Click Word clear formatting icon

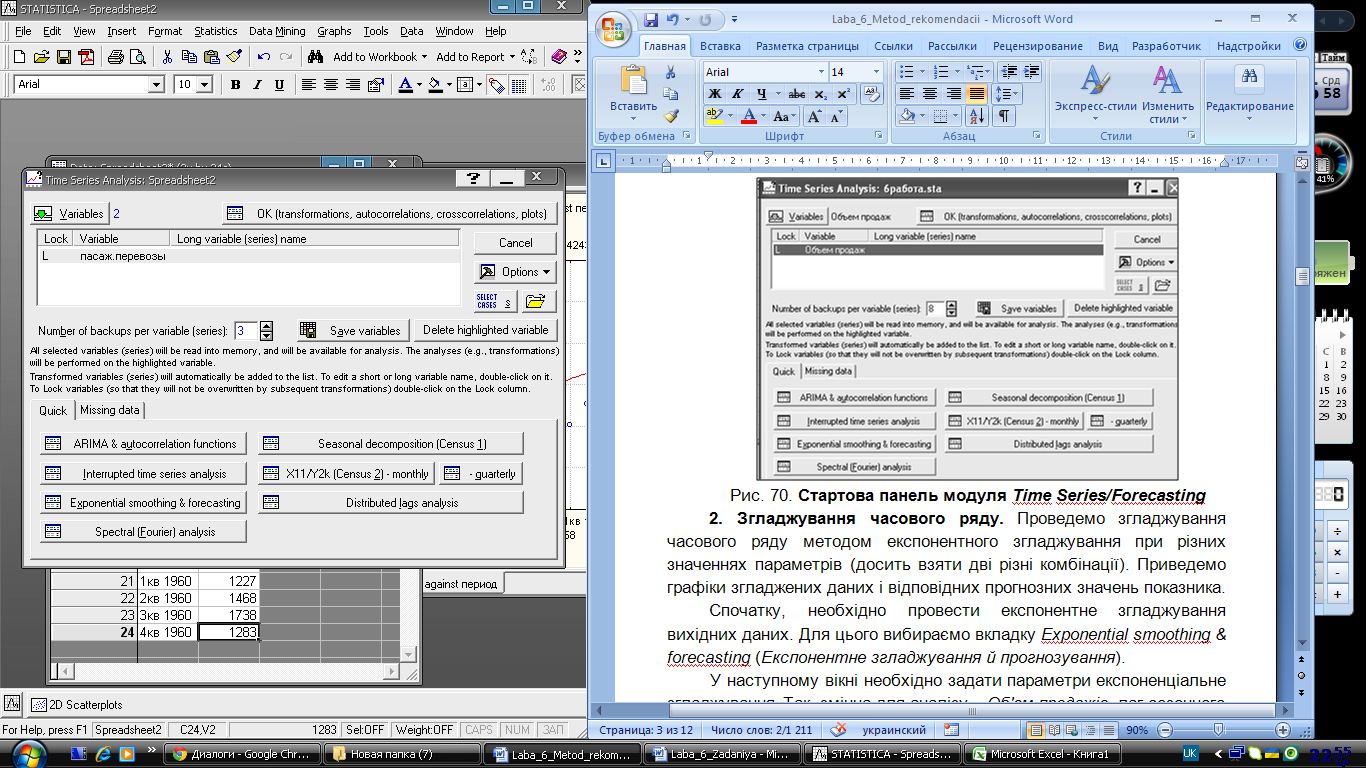870,94
